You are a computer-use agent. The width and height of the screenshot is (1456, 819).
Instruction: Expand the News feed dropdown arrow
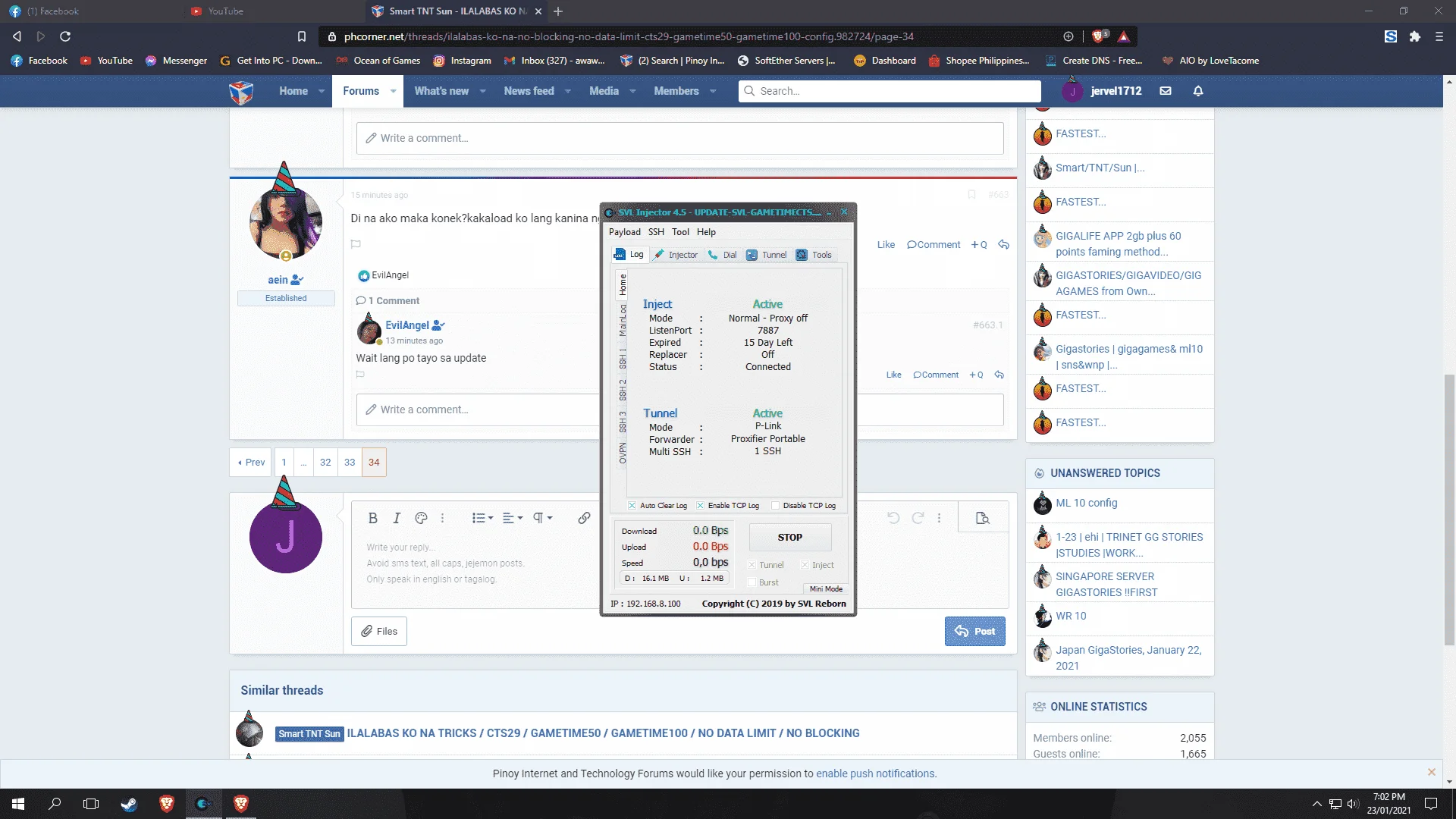[567, 91]
